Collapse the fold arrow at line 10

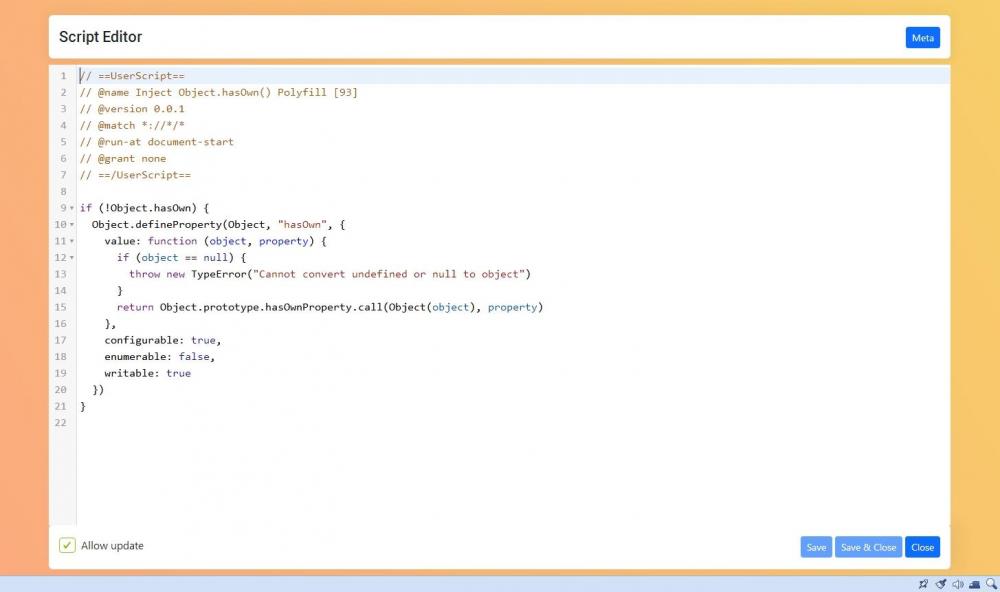(x=72, y=225)
